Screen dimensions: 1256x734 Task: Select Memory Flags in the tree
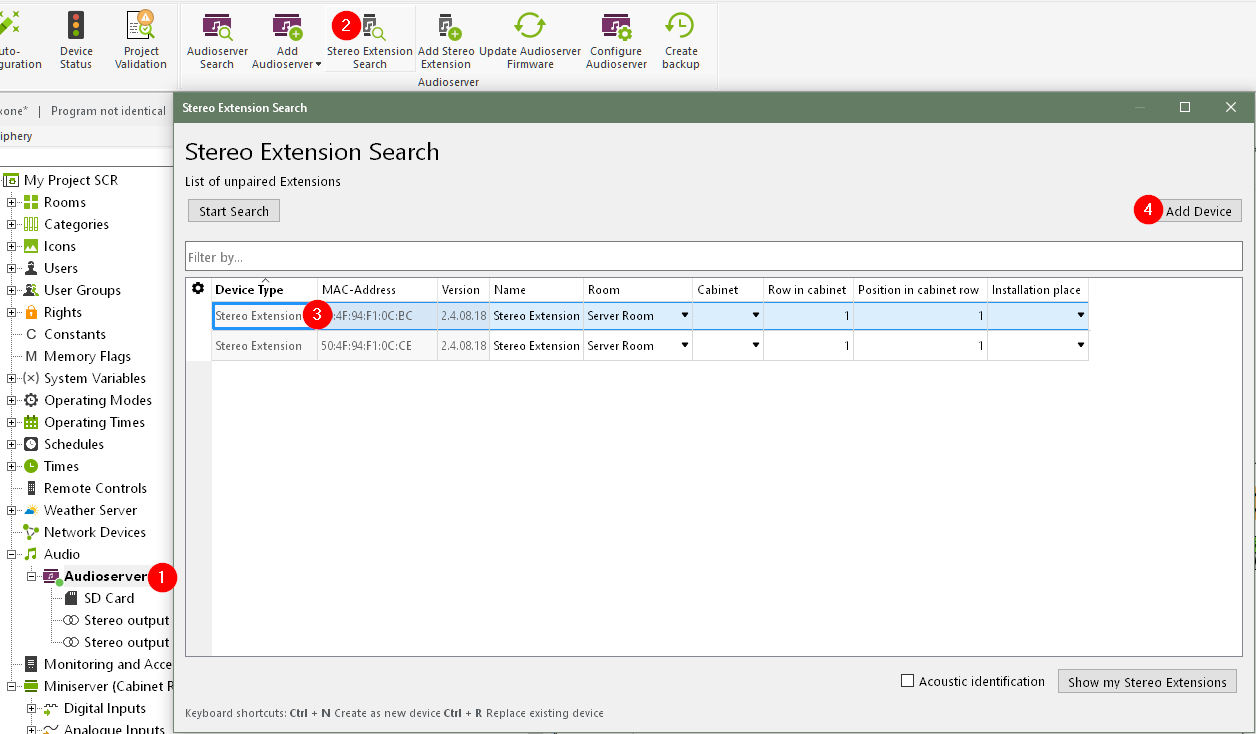[87, 356]
